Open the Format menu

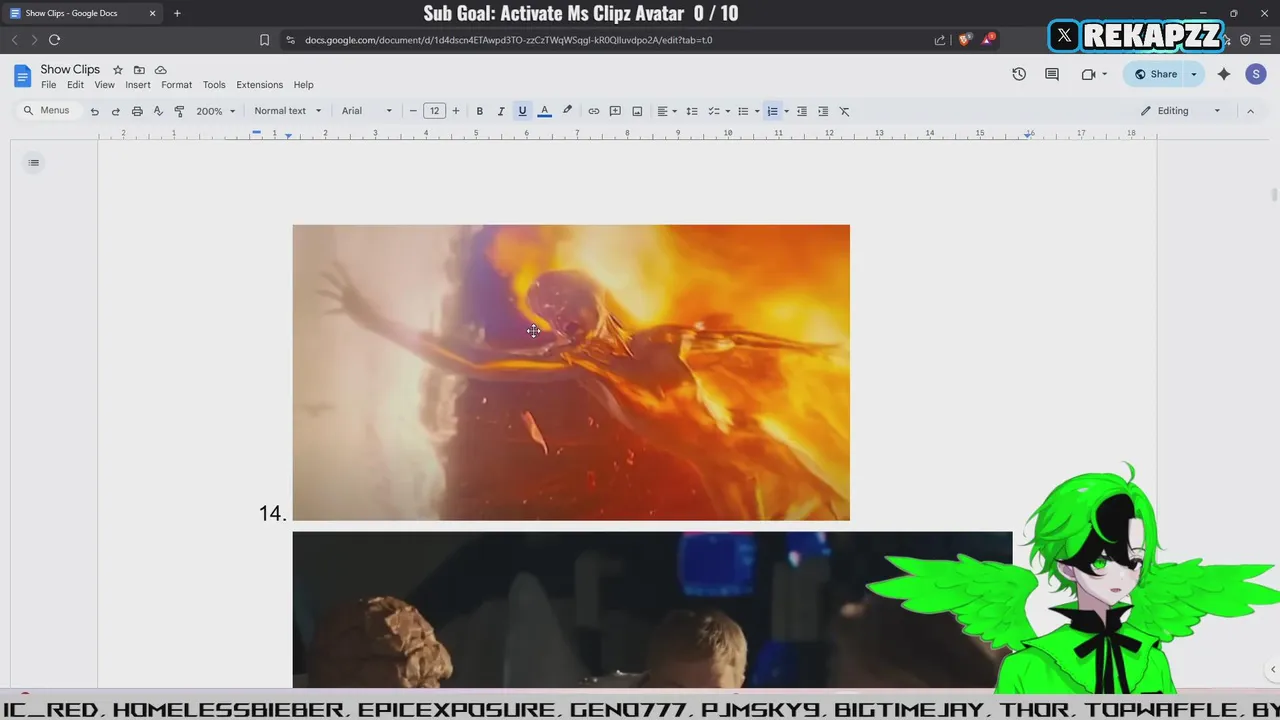pyautogui.click(x=176, y=85)
